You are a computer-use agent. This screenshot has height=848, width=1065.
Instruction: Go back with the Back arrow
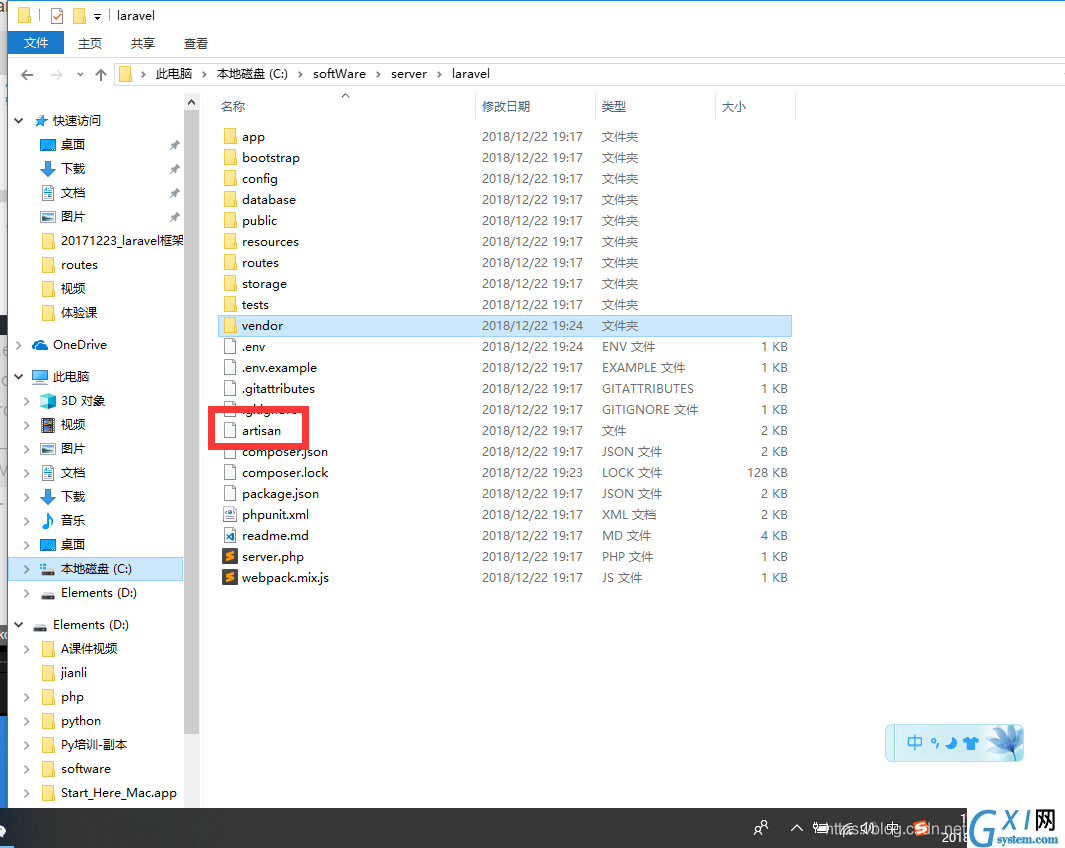point(27,75)
